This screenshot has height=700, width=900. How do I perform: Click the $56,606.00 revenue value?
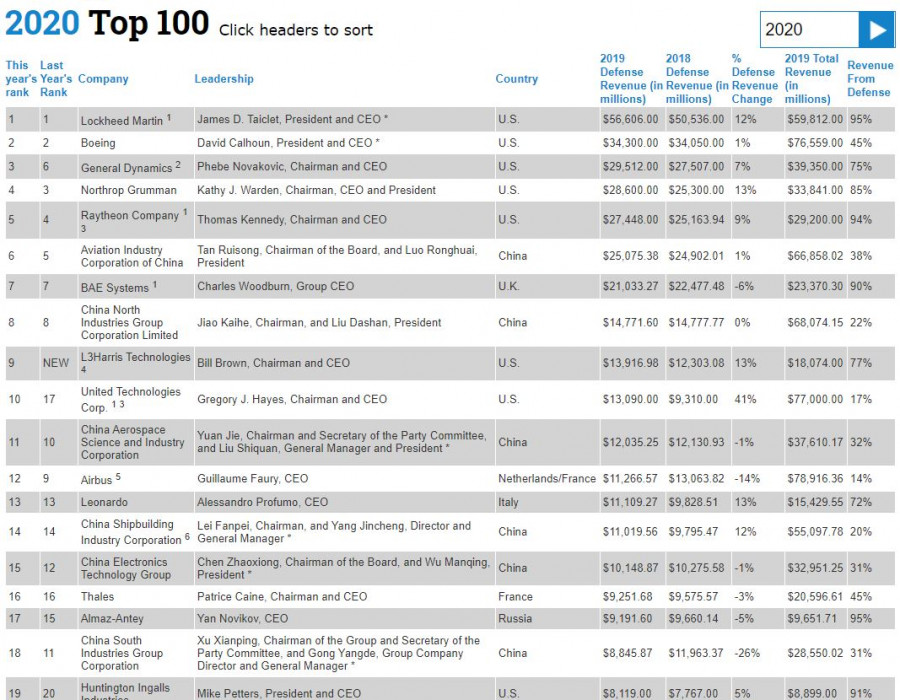click(x=630, y=119)
